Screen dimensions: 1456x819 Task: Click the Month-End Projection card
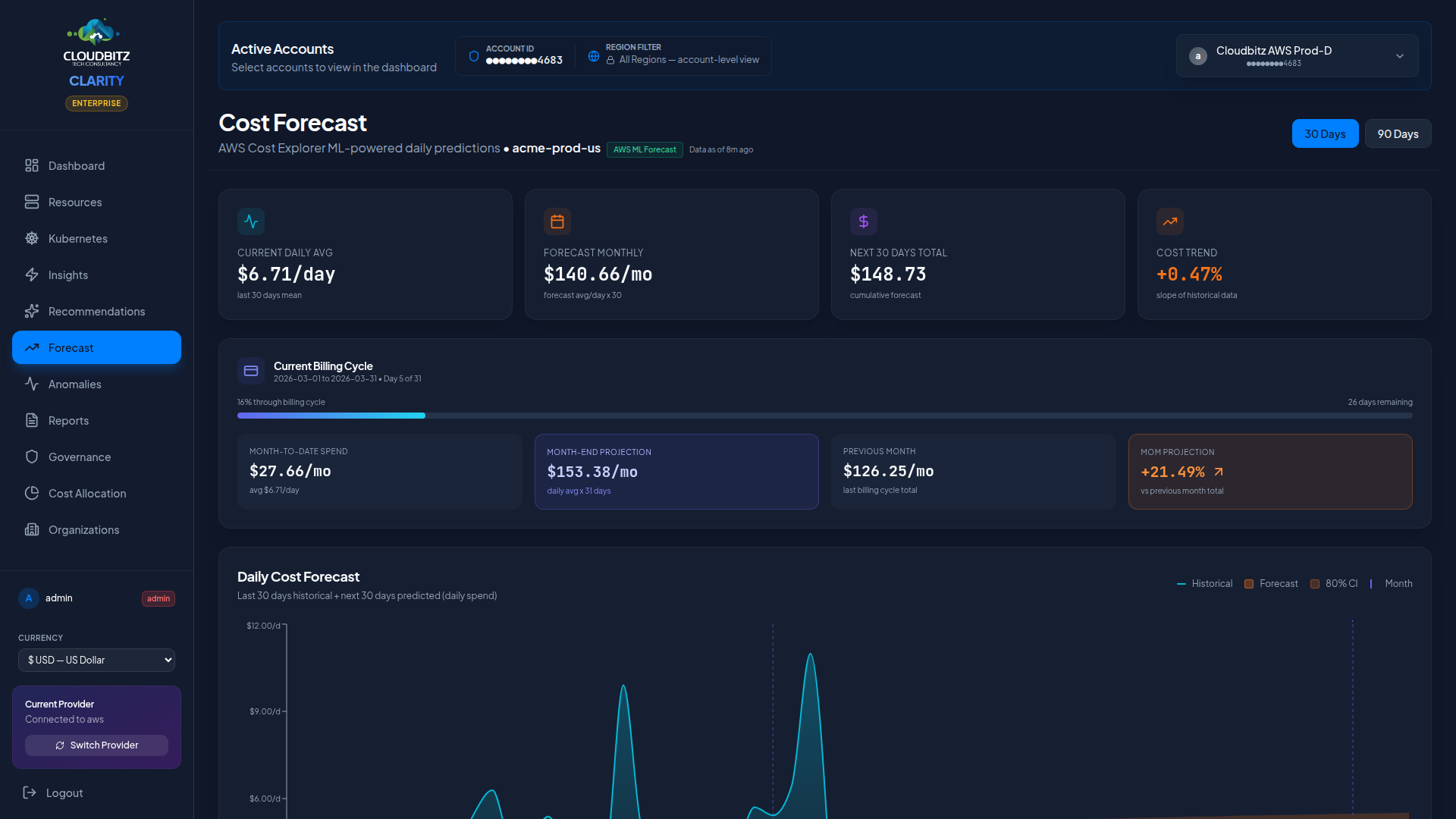(x=676, y=472)
